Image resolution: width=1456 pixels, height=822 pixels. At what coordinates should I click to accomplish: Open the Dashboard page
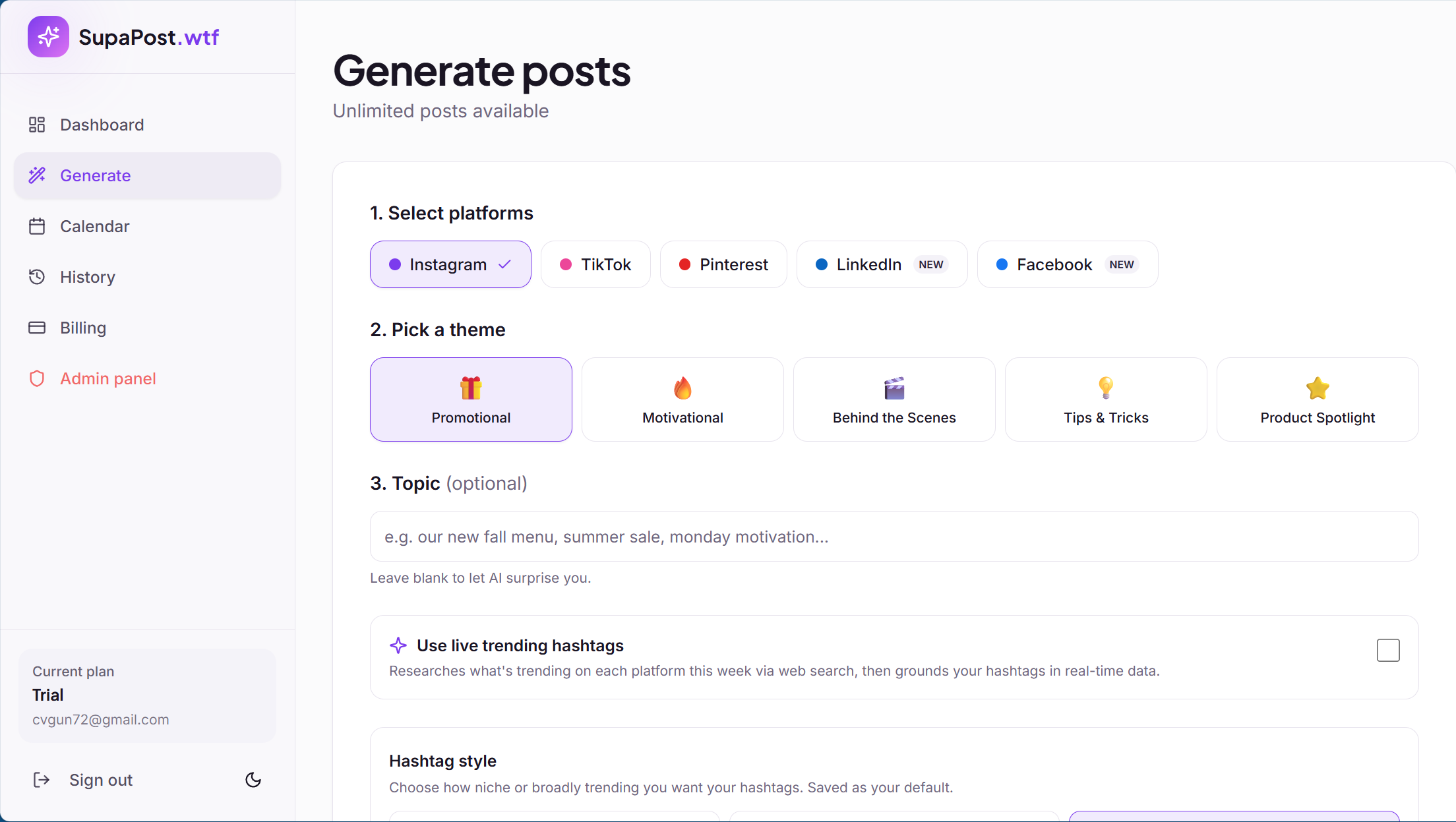click(x=147, y=125)
